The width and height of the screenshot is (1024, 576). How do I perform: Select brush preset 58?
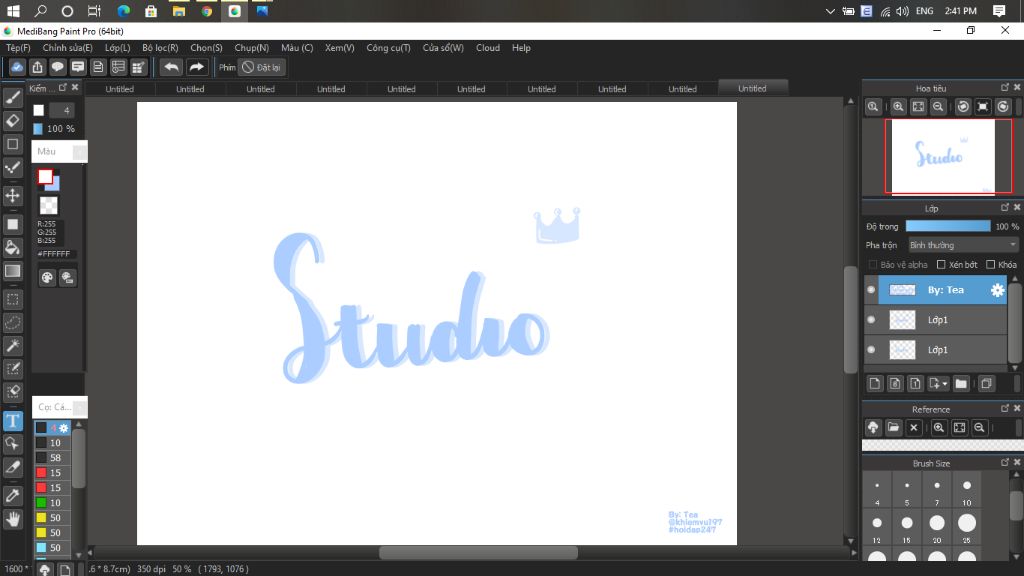pyautogui.click(x=52, y=458)
